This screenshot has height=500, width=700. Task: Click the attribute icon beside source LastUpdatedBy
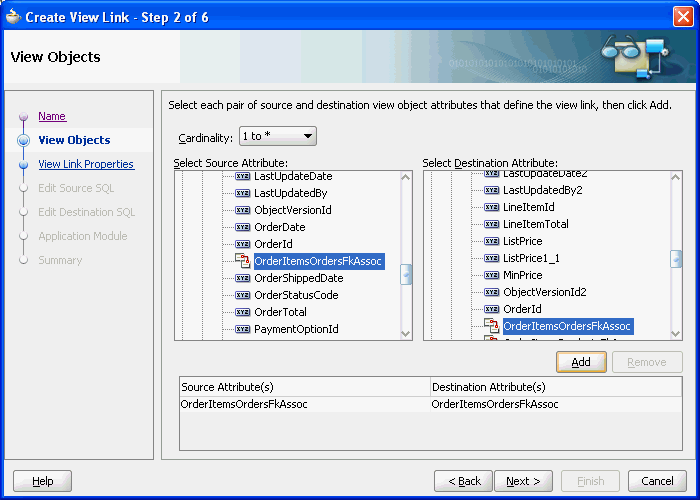pyautogui.click(x=242, y=193)
